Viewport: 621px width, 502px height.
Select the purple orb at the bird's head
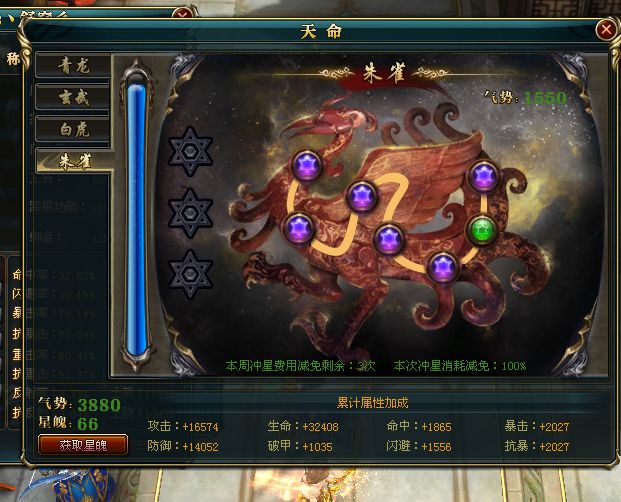(307, 165)
